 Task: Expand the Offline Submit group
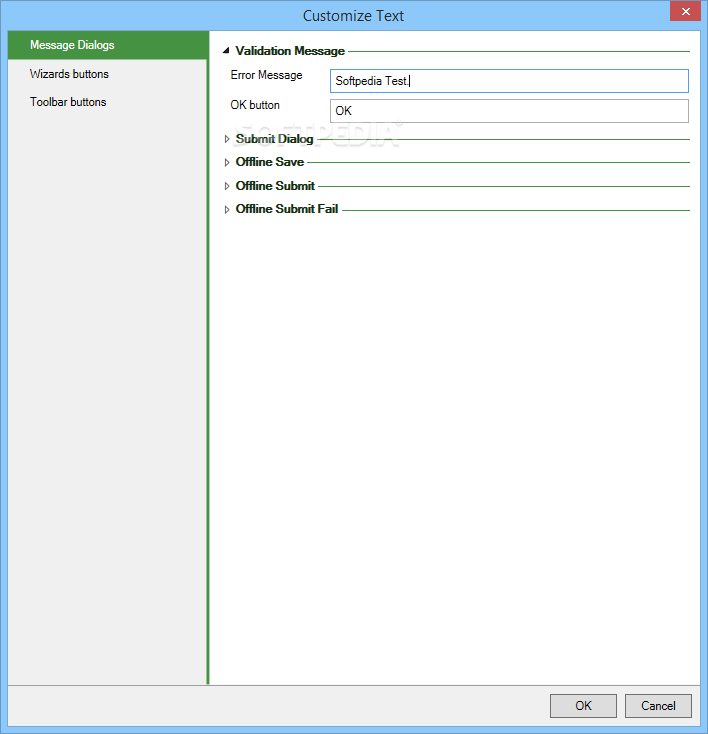pyautogui.click(x=227, y=186)
